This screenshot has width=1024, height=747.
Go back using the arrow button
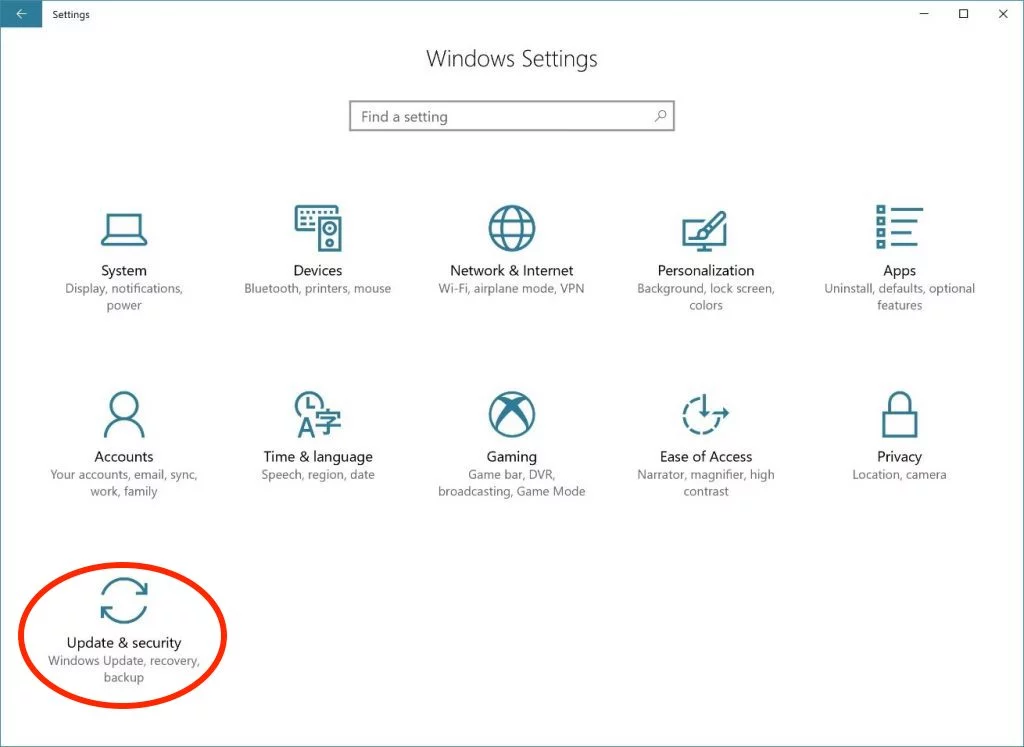click(21, 14)
